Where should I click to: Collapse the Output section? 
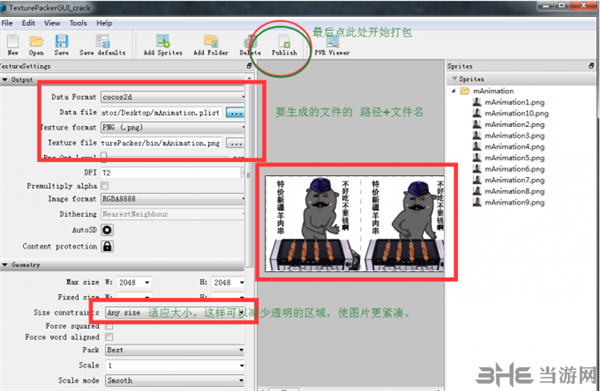[x=5, y=80]
